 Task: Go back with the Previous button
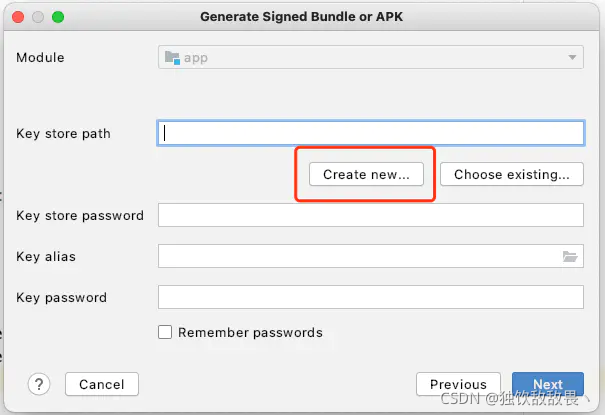tap(458, 384)
